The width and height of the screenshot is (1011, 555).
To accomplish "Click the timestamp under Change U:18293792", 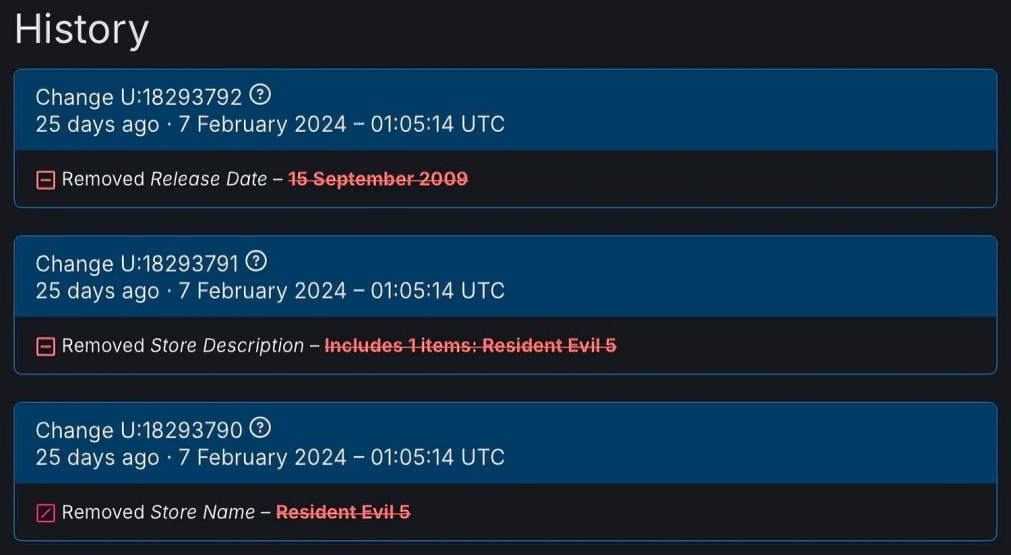I will pyautogui.click(x=270, y=124).
